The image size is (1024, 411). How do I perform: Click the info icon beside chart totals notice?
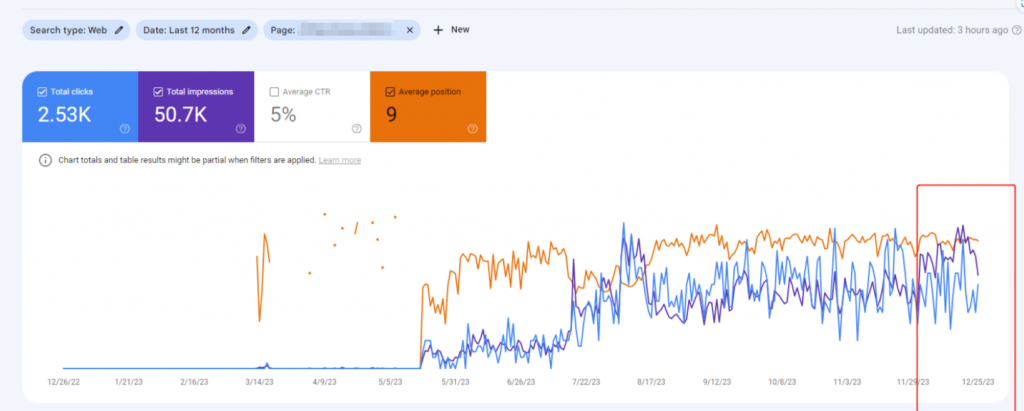45,160
